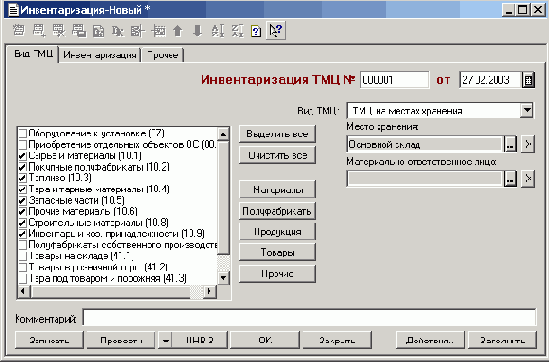Uncheck Покупные полуфабрикаты (10.2)
The width and height of the screenshot is (549, 362).
(x=23, y=167)
